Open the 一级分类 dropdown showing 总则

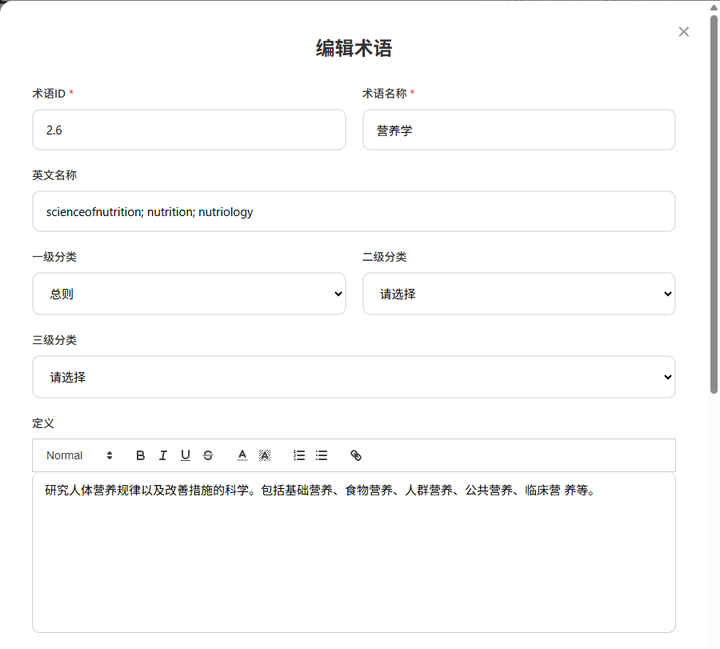(x=189, y=293)
